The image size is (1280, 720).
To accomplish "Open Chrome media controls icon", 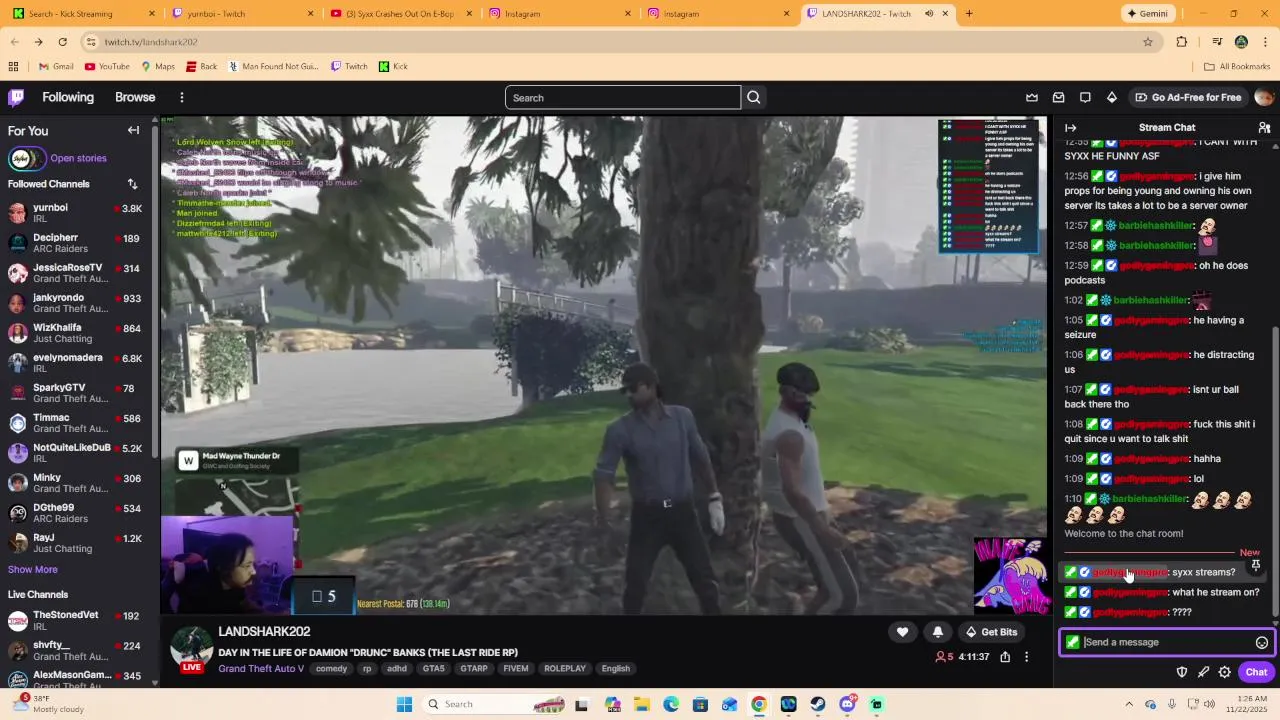I will 1217,42.
